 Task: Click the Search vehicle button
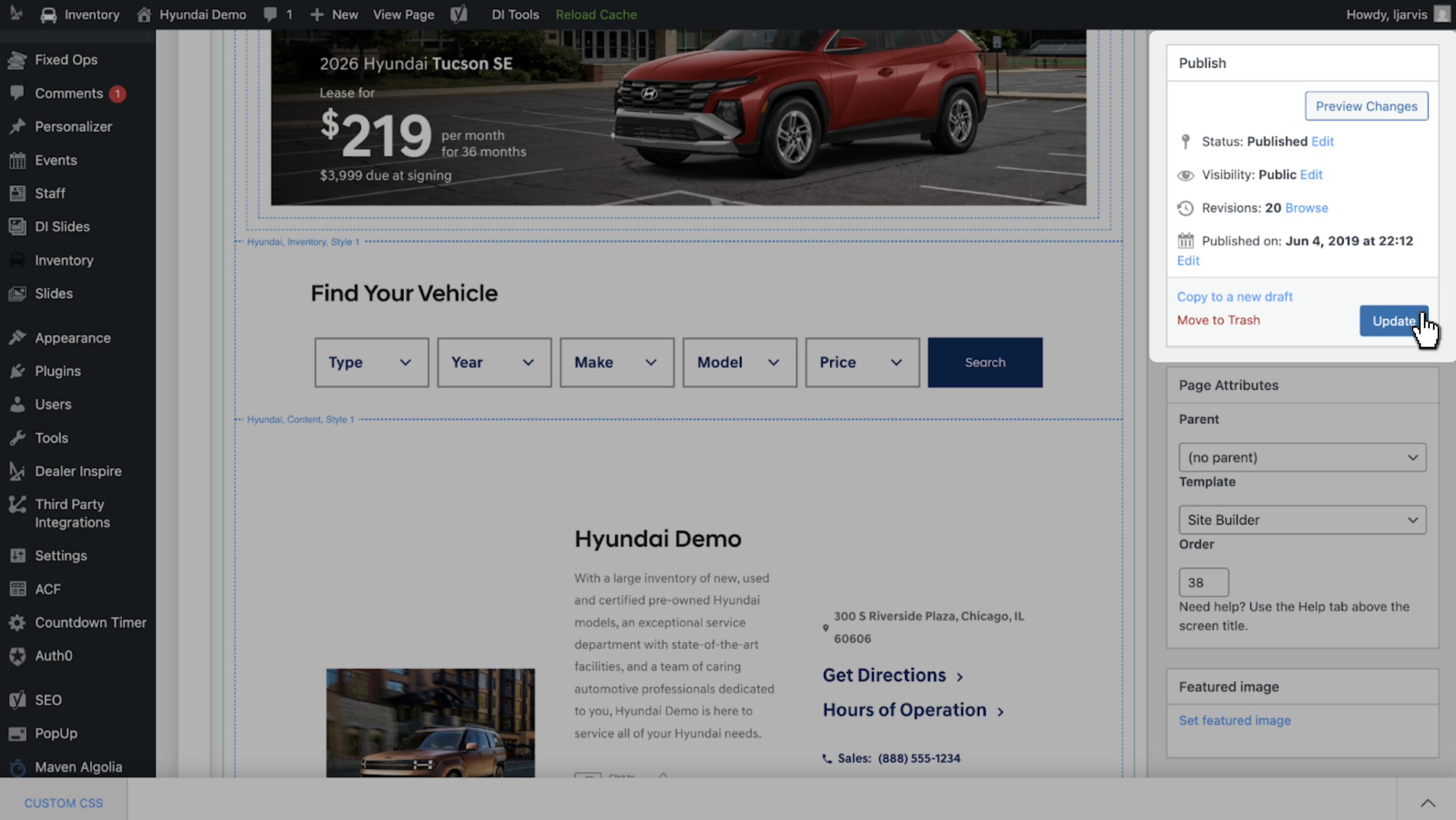click(x=985, y=362)
